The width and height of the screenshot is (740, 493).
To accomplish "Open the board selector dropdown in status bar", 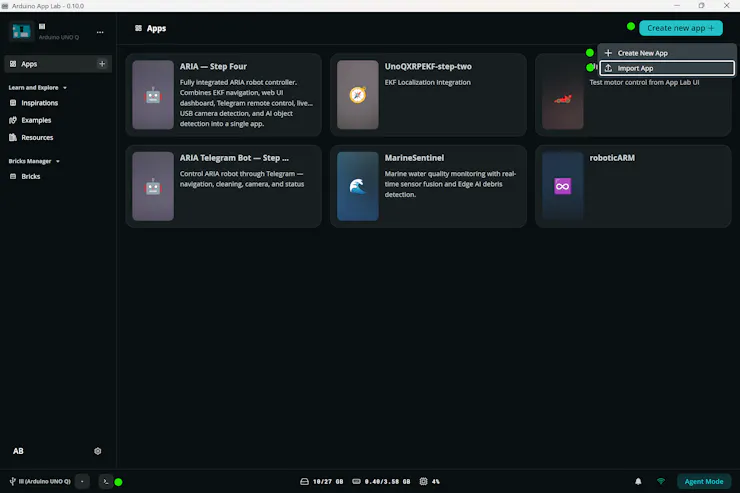I will [x=82, y=481].
